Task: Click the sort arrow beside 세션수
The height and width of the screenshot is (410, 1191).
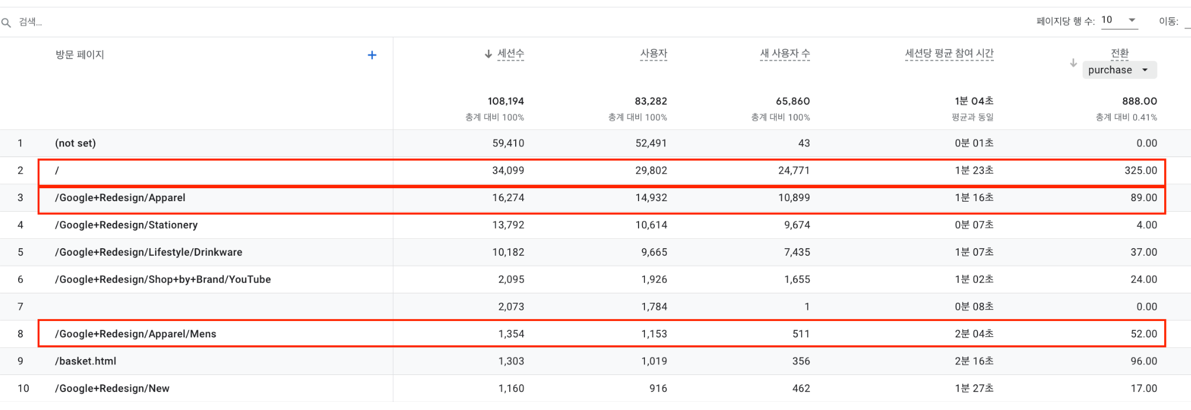Action: coord(488,54)
